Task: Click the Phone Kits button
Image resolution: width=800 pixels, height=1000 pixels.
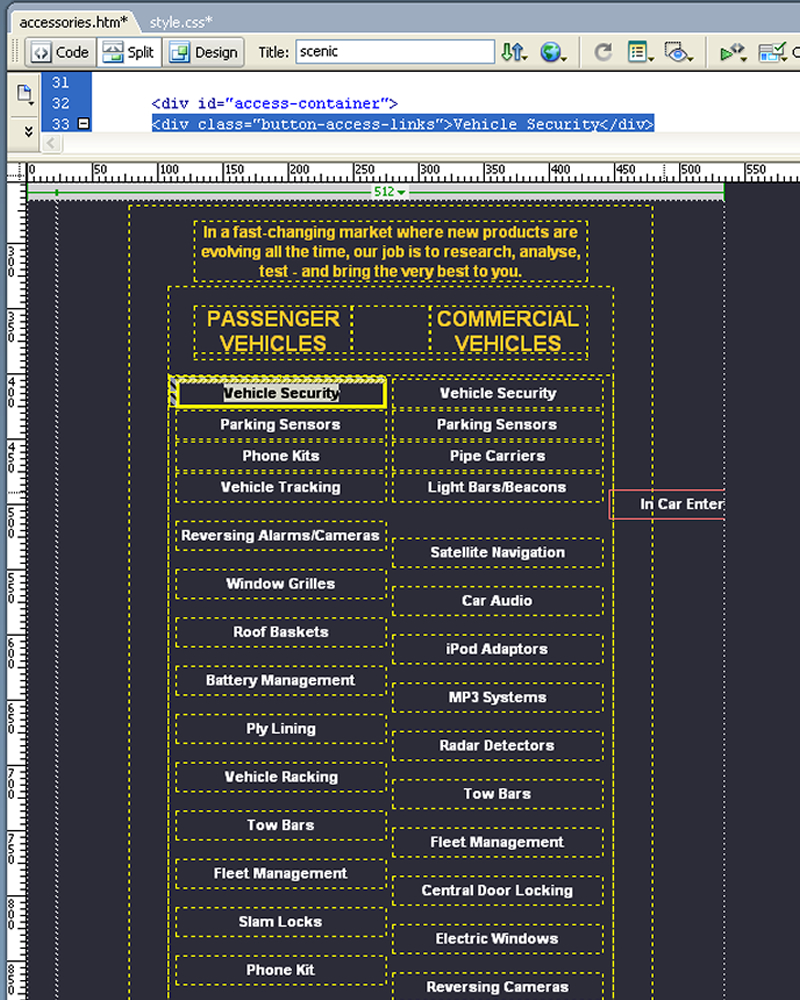Action: pos(281,455)
